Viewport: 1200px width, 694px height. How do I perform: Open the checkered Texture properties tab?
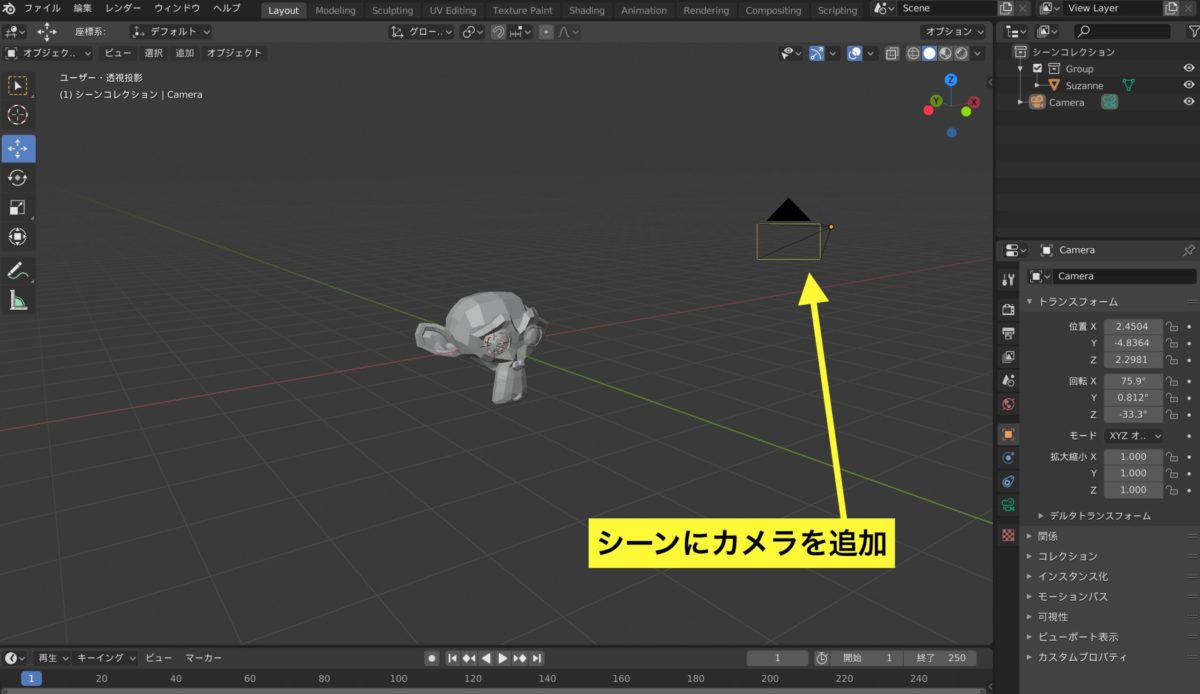coord(1008,535)
